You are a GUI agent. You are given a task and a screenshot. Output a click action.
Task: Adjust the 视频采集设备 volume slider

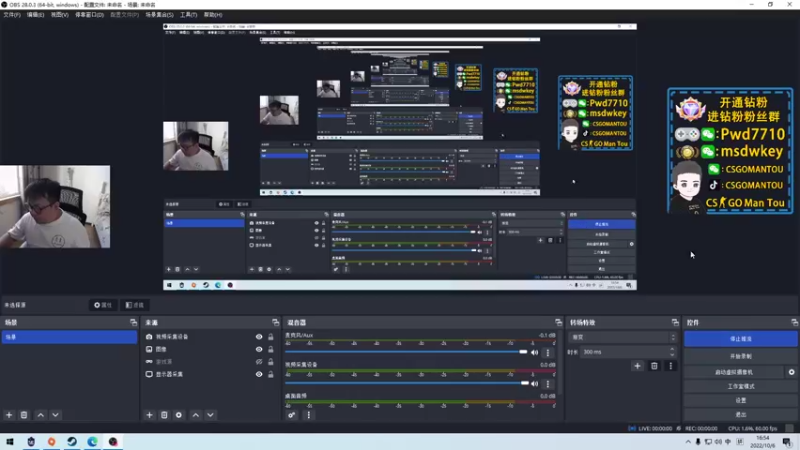click(x=406, y=383)
